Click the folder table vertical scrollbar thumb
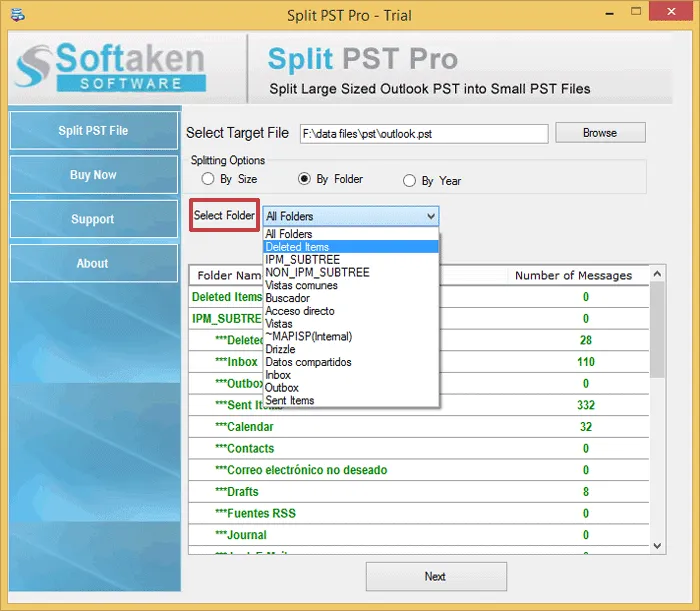This screenshot has height=611, width=700. (657, 329)
